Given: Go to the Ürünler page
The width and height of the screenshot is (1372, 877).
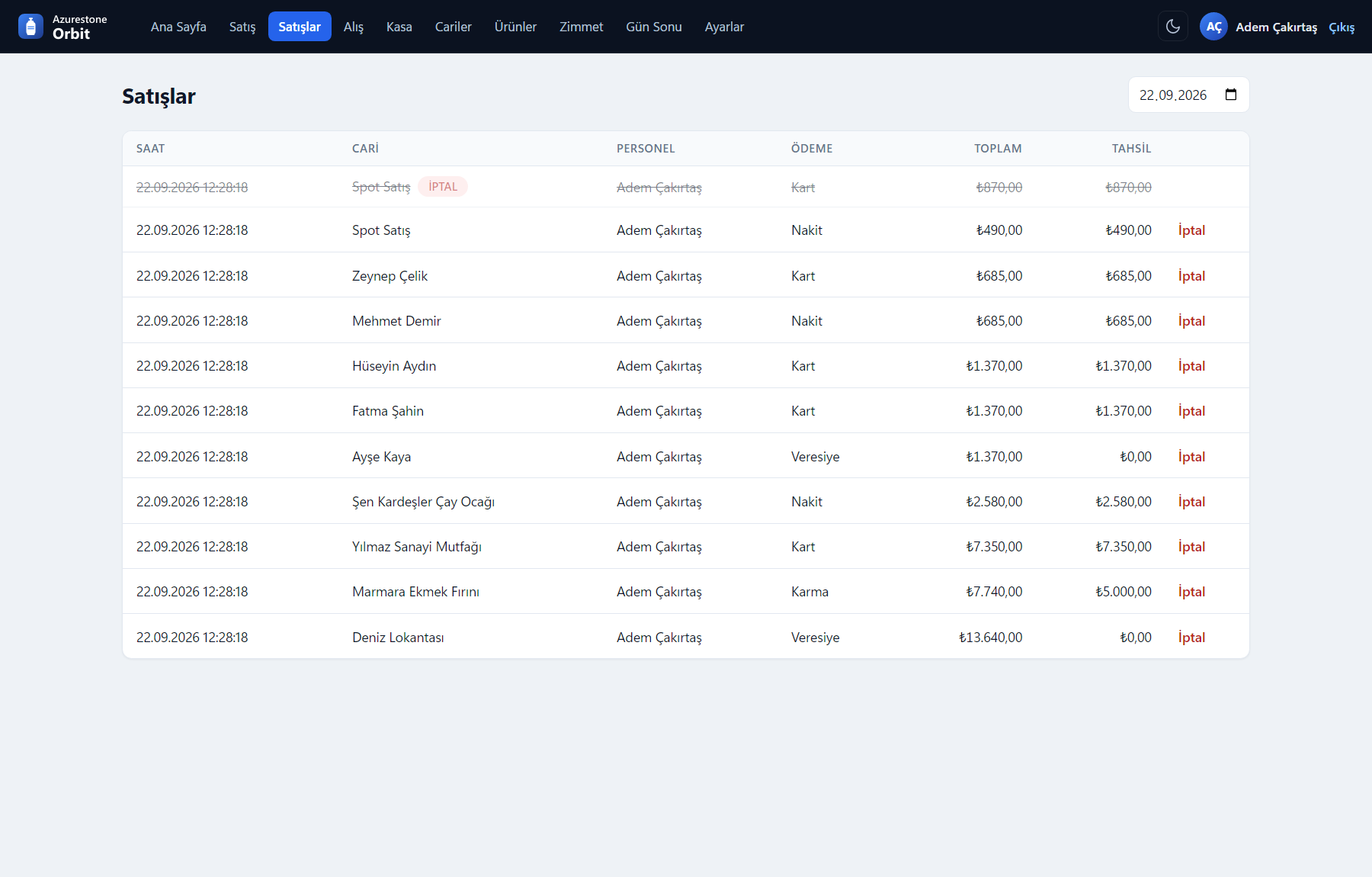Looking at the screenshot, I should click(515, 27).
